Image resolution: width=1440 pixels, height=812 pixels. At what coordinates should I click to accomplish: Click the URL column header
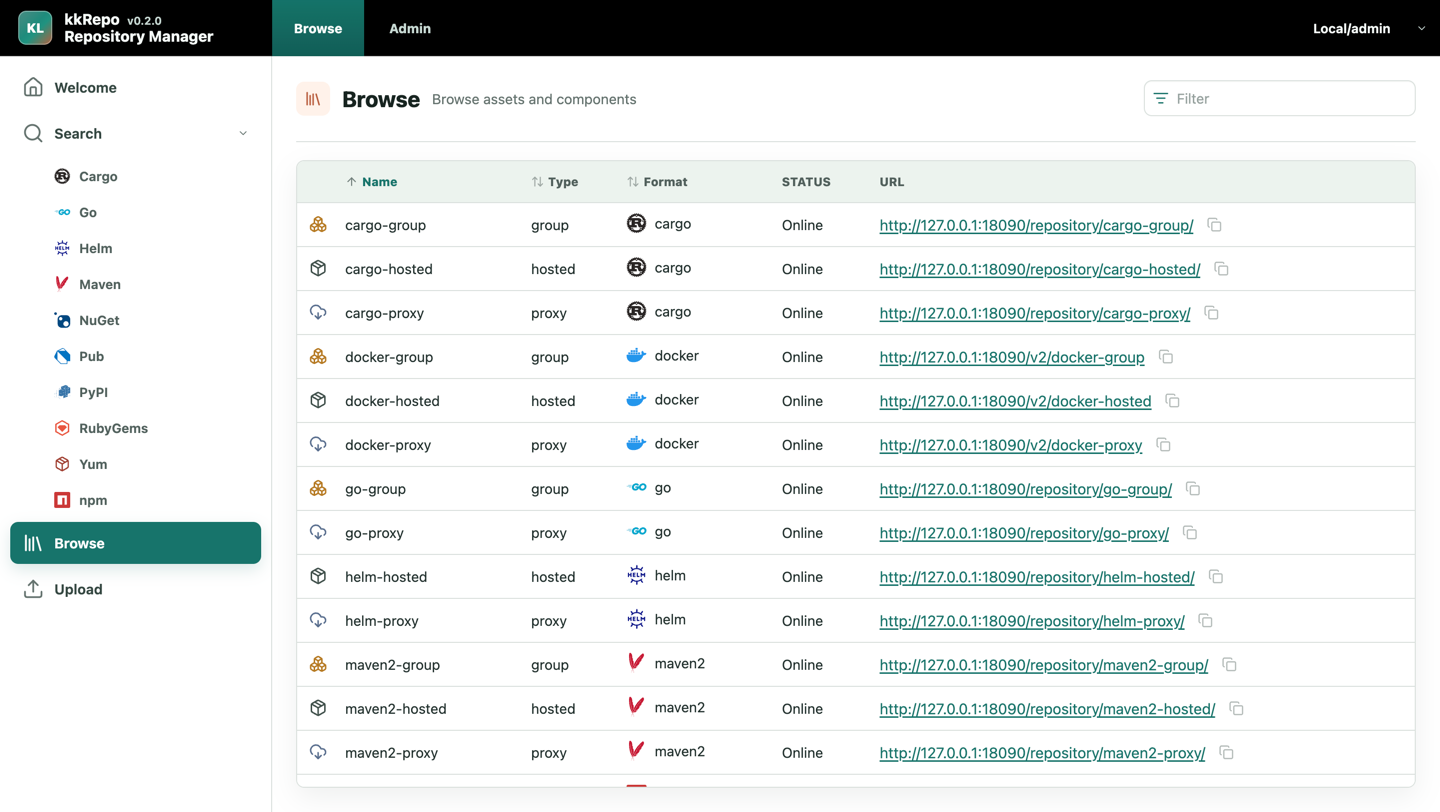[891, 182]
